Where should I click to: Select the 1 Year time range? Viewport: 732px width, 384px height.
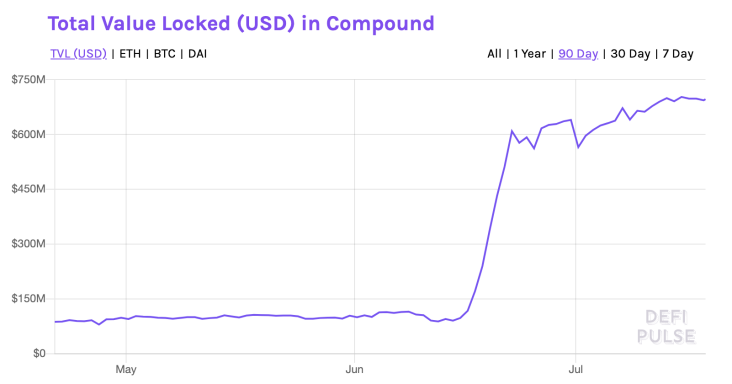point(529,54)
